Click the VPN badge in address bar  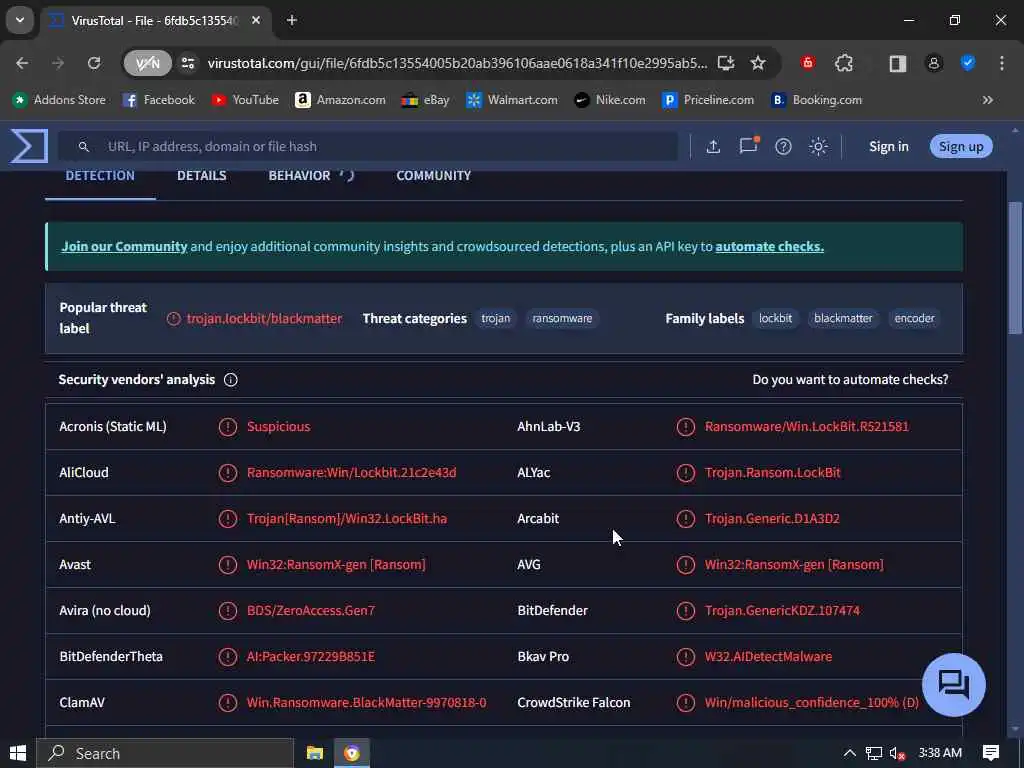click(148, 63)
